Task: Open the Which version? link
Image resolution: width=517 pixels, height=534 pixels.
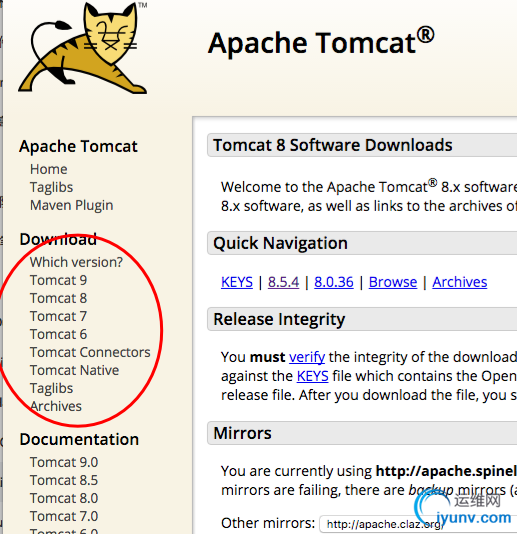Action: [76, 262]
